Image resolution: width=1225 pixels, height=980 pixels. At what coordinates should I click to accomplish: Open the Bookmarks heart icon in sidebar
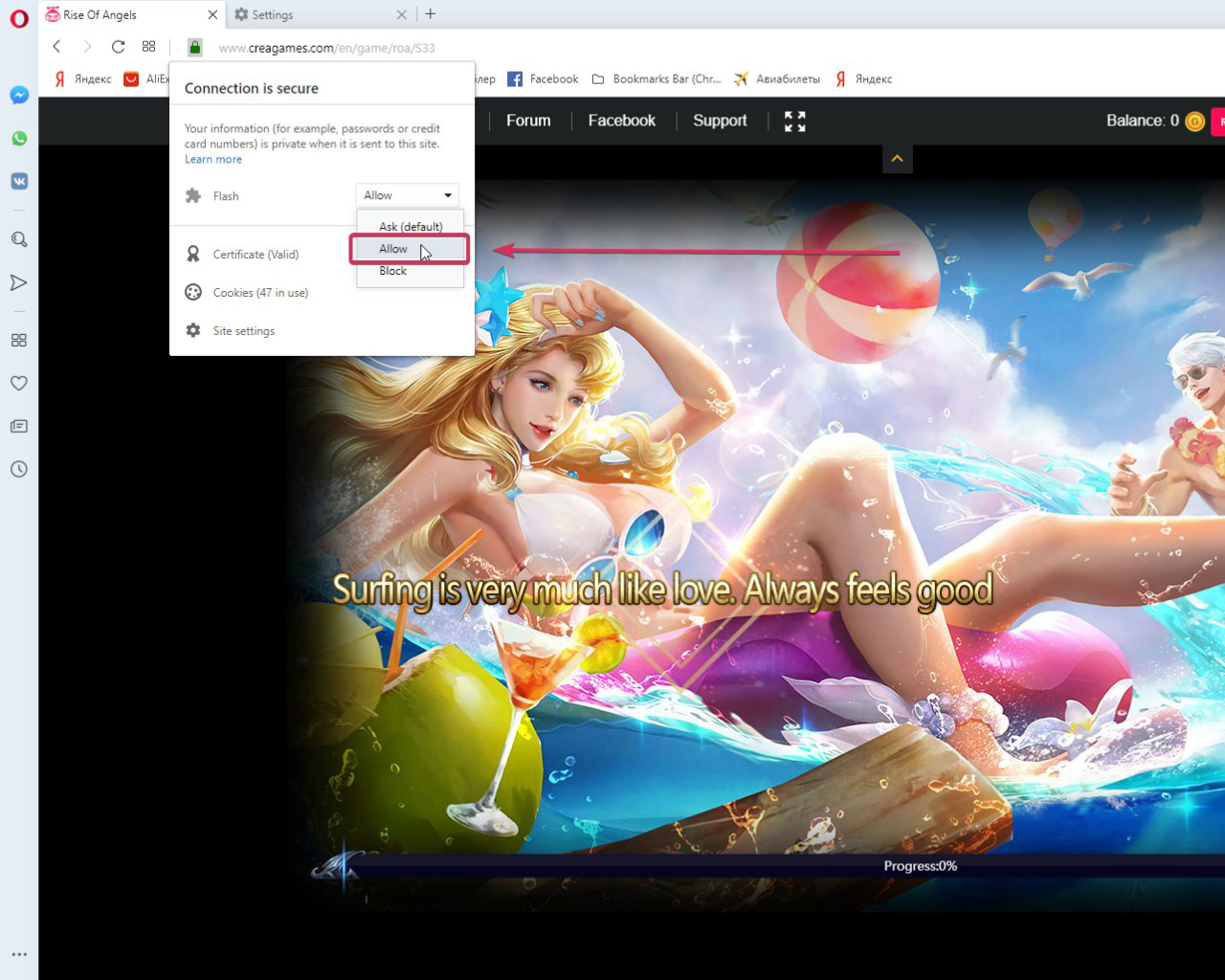19,383
